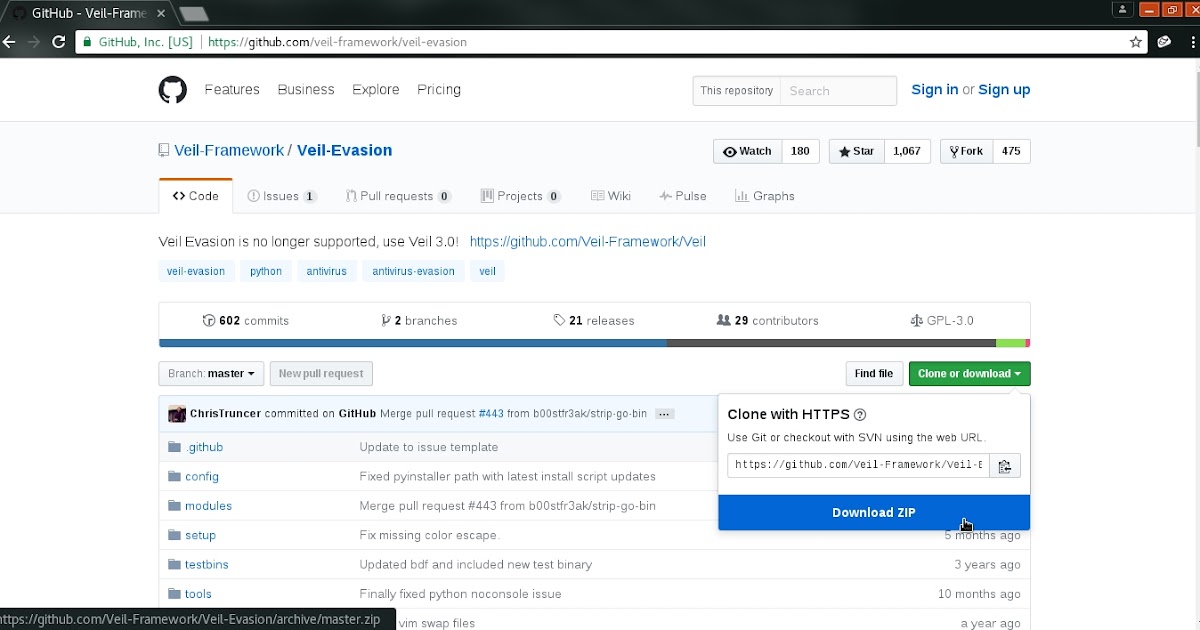
Task: Click the scales icon next to GPL-3.0
Action: (x=917, y=319)
